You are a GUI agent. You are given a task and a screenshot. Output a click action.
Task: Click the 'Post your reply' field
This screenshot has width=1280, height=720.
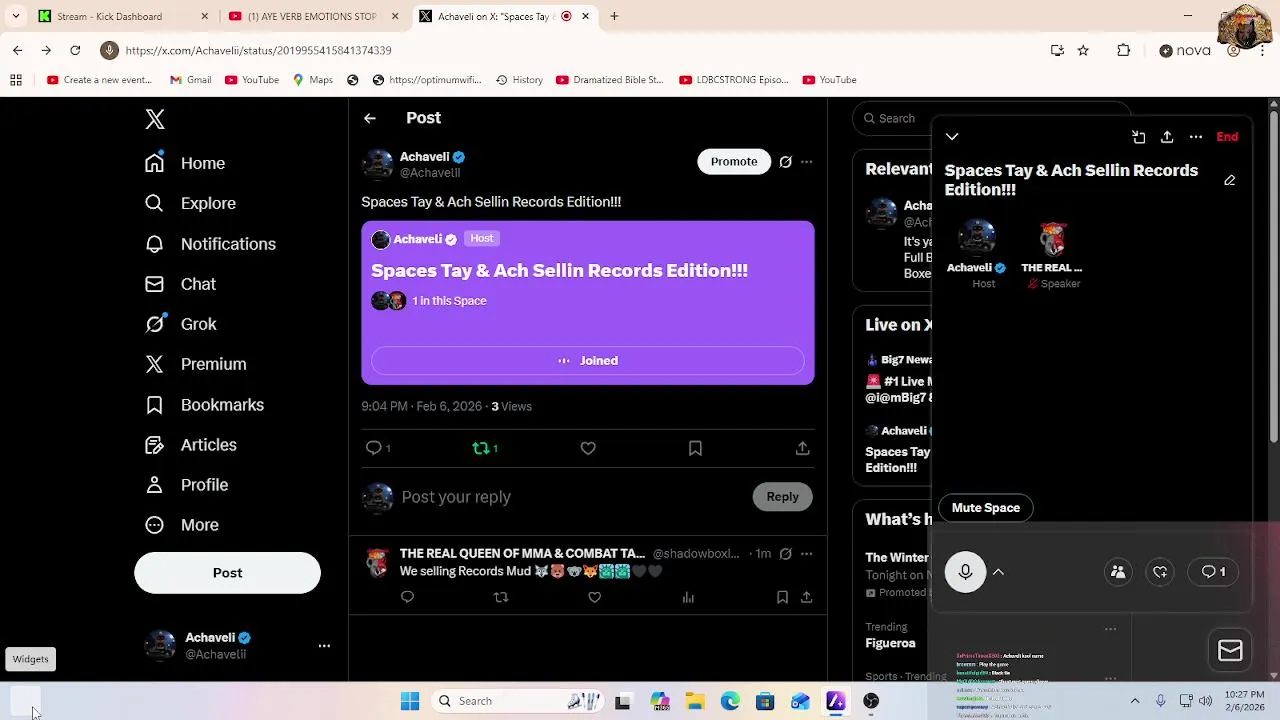pyautogui.click(x=570, y=497)
